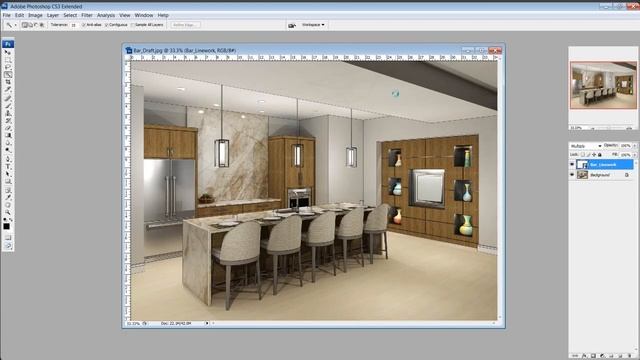640x360 pixels.
Task: Select the Path Selection tool
Action: point(8,173)
